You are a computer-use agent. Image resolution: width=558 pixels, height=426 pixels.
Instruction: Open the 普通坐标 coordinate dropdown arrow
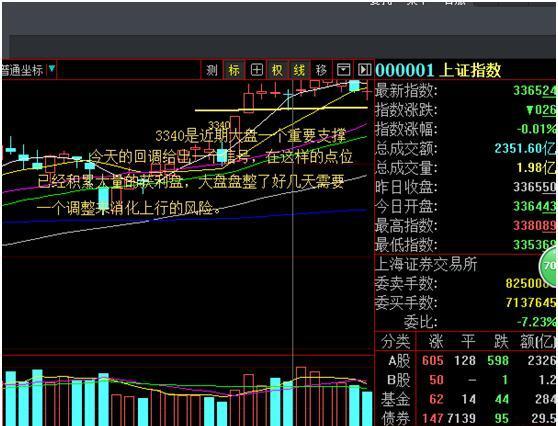(52, 68)
